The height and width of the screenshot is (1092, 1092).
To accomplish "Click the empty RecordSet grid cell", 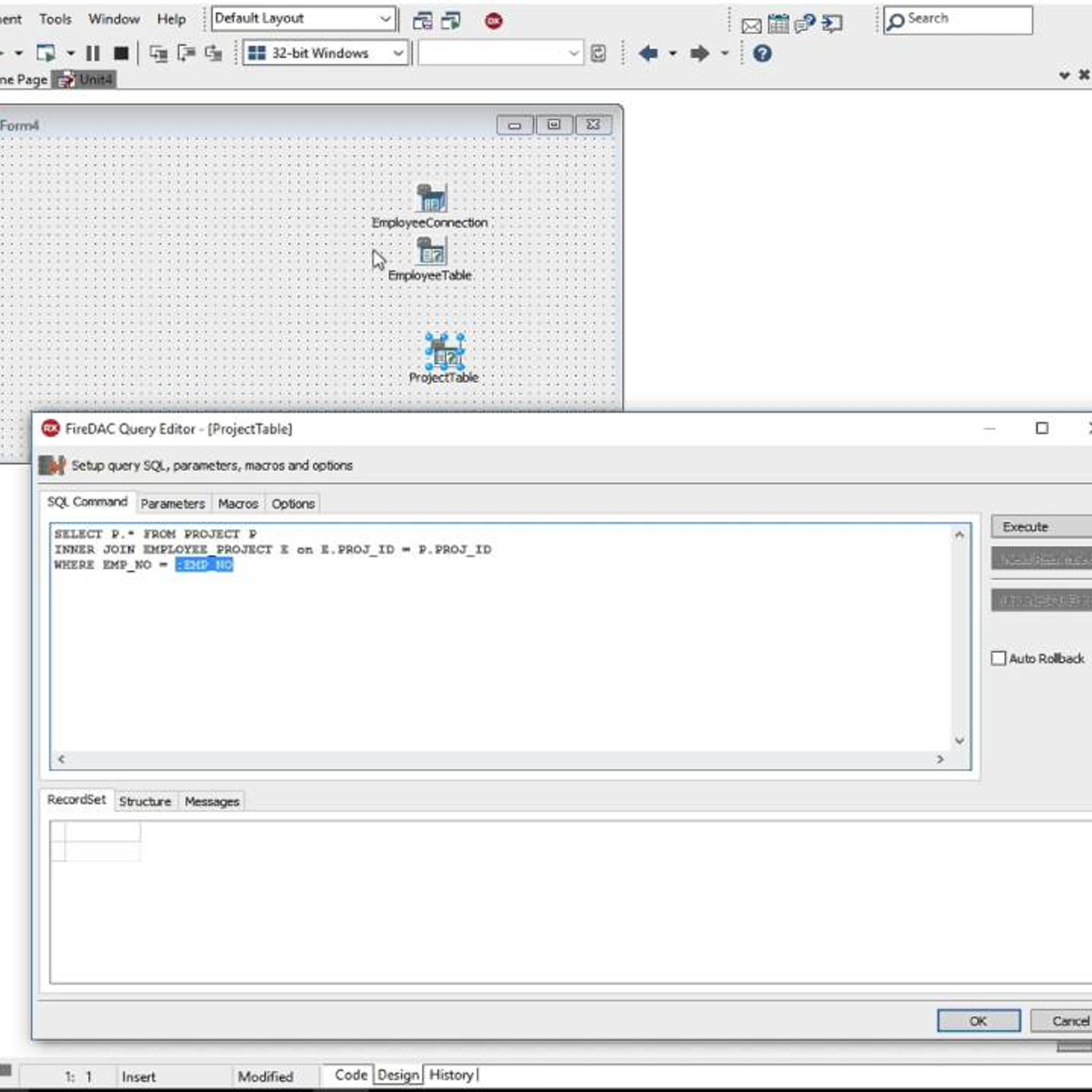I will coord(103,852).
